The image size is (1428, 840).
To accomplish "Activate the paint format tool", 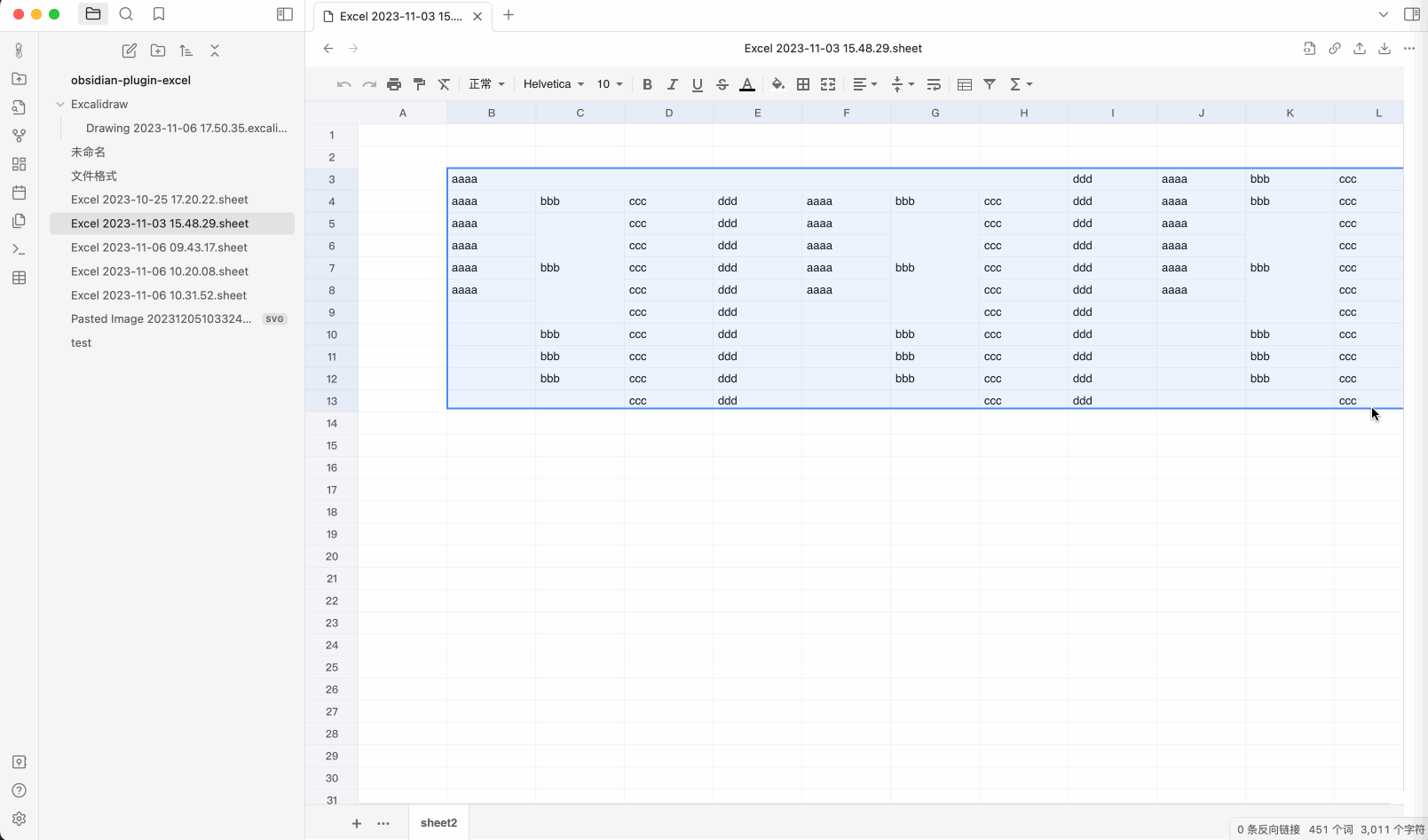I will (x=420, y=84).
